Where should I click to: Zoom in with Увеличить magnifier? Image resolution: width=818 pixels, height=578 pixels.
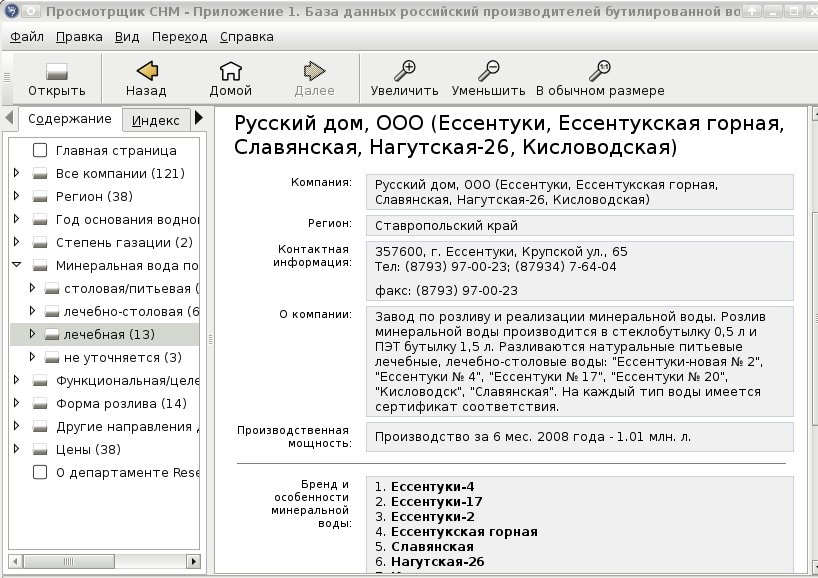pos(404,71)
